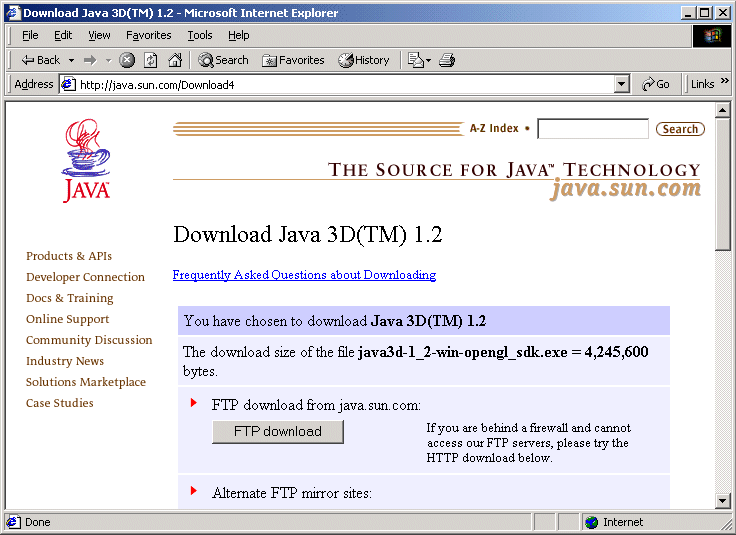This screenshot has height=535, width=736.
Task: Open the Back history dropdown arrow
Action: pyautogui.click(x=71, y=60)
